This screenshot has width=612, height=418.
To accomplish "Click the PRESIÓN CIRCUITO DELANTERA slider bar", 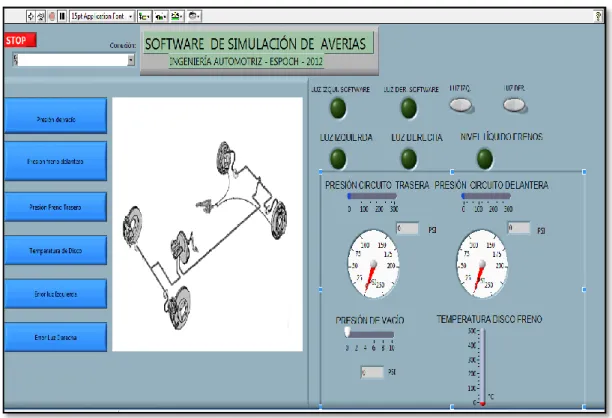I will (x=486, y=196).
